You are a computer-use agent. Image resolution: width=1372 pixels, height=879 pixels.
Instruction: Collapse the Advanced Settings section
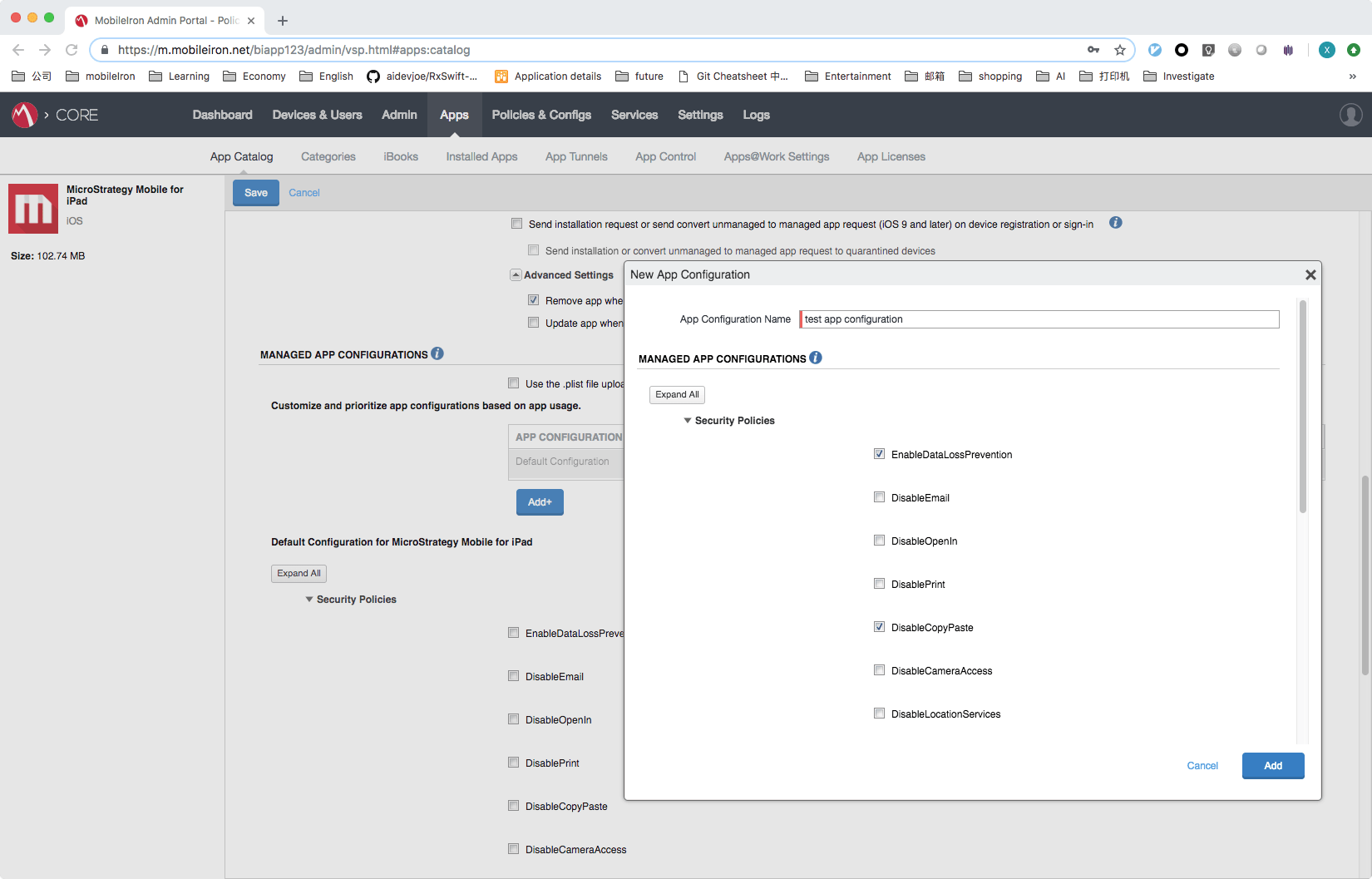[516, 275]
